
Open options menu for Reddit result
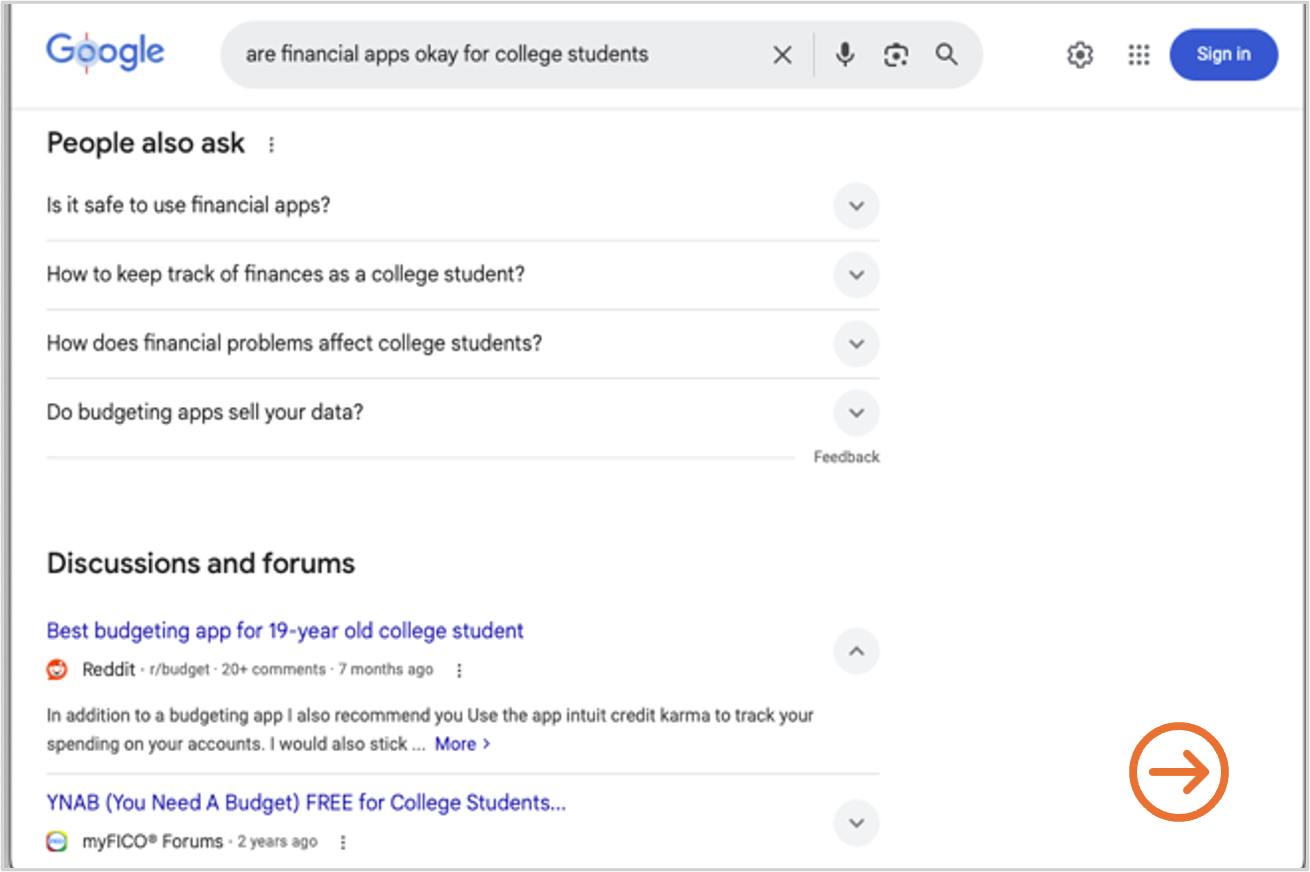coord(459,670)
